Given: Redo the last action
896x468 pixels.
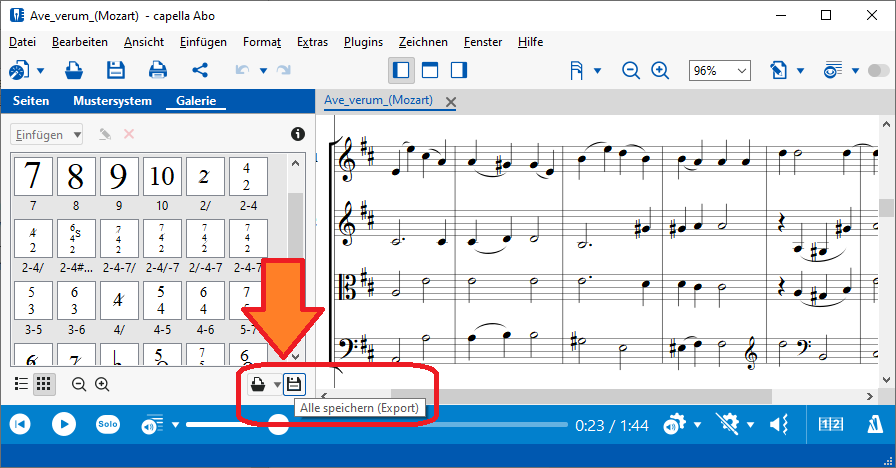Looking at the screenshot, I should [284, 70].
